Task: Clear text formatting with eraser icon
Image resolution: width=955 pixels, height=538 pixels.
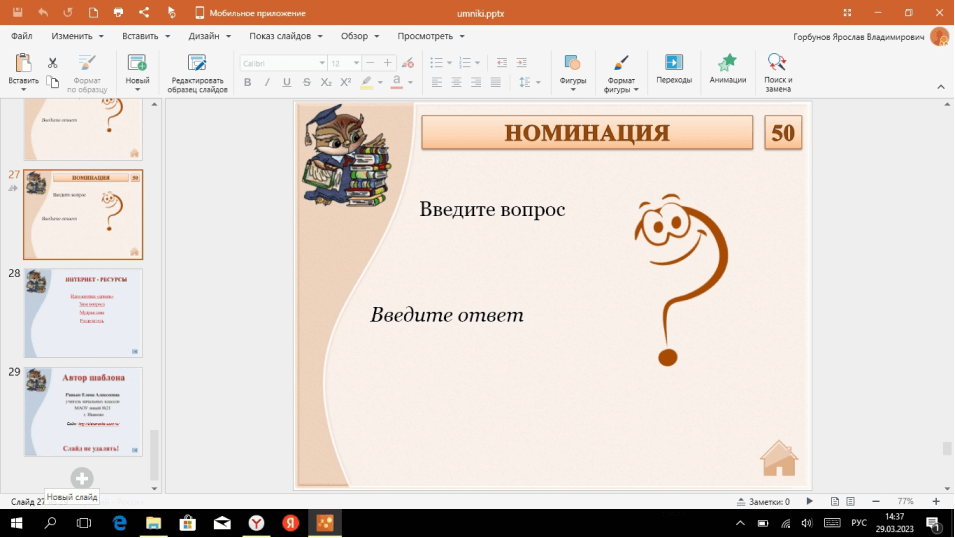Action: (408, 63)
